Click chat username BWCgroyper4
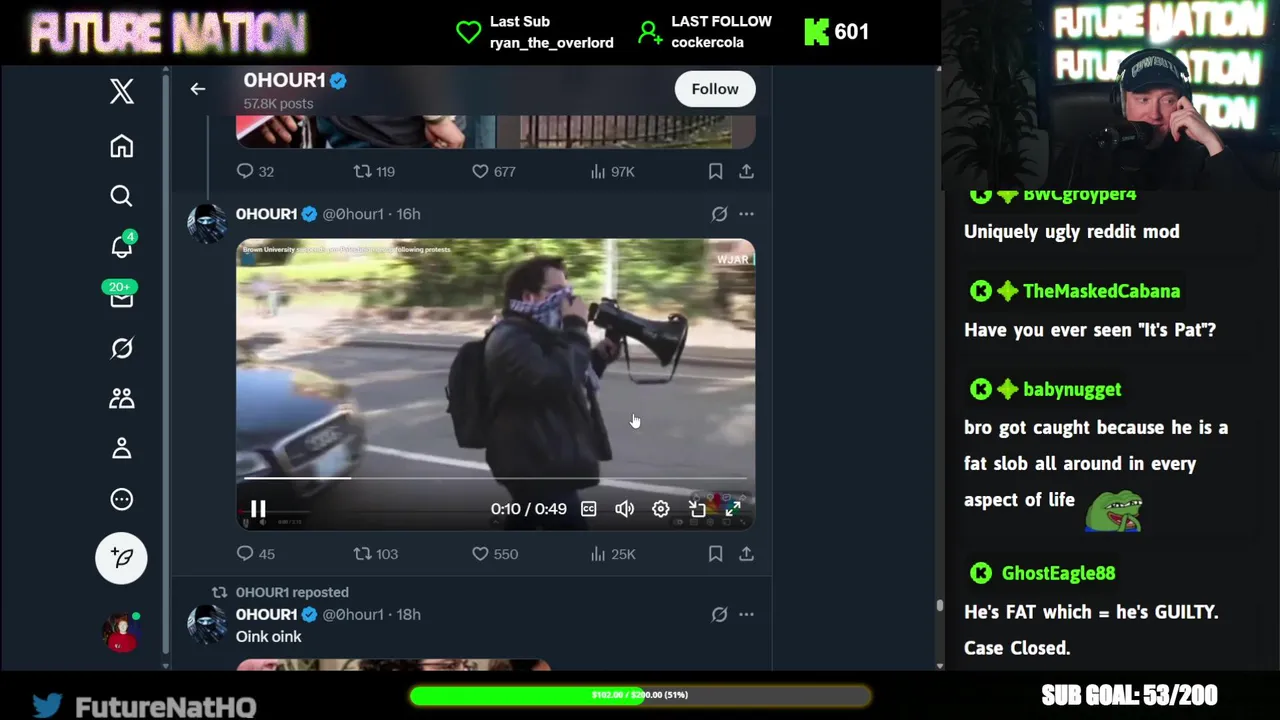Image resolution: width=1280 pixels, height=720 pixels. click(1079, 195)
